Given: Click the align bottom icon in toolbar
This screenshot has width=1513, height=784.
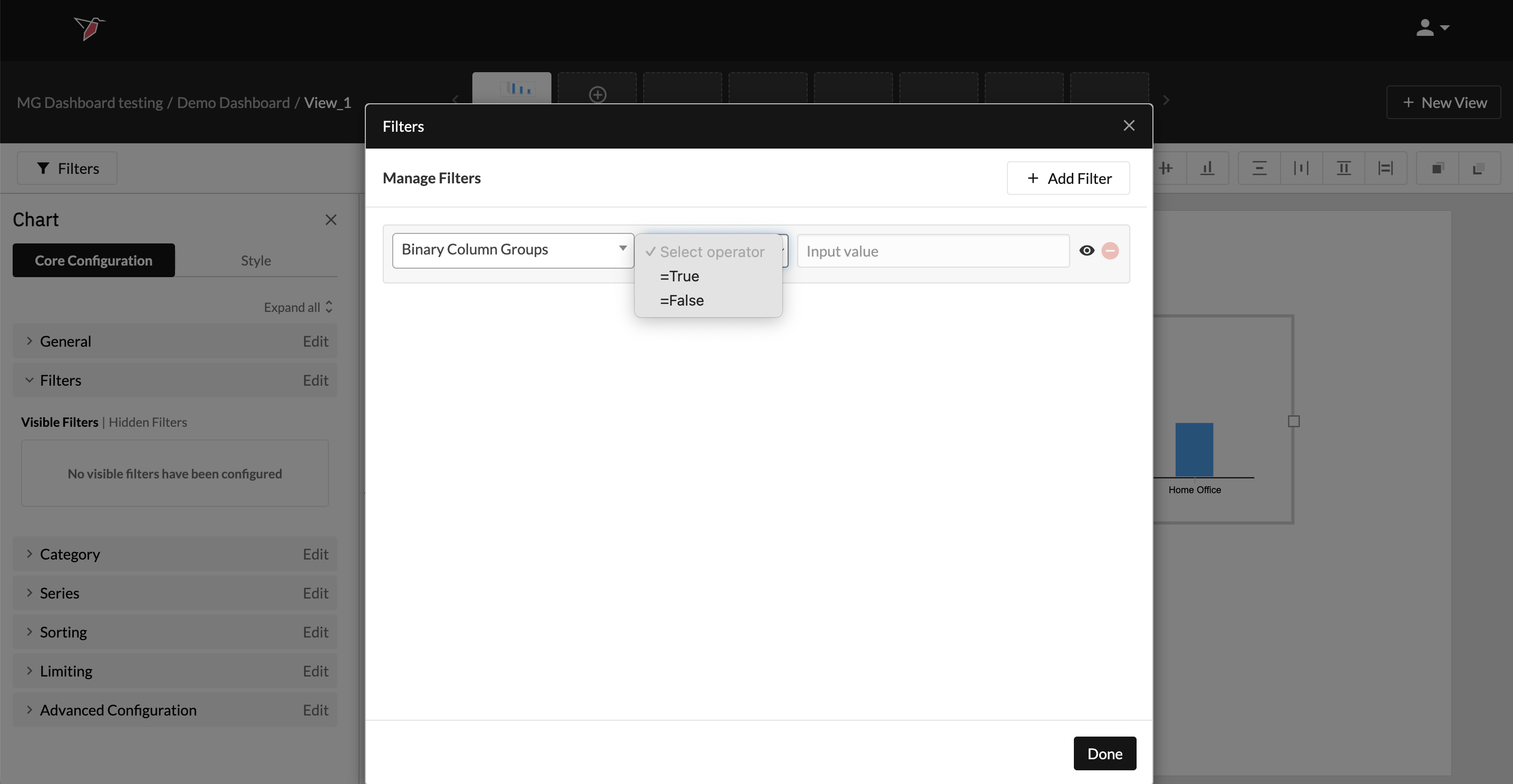Looking at the screenshot, I should coord(1207,169).
